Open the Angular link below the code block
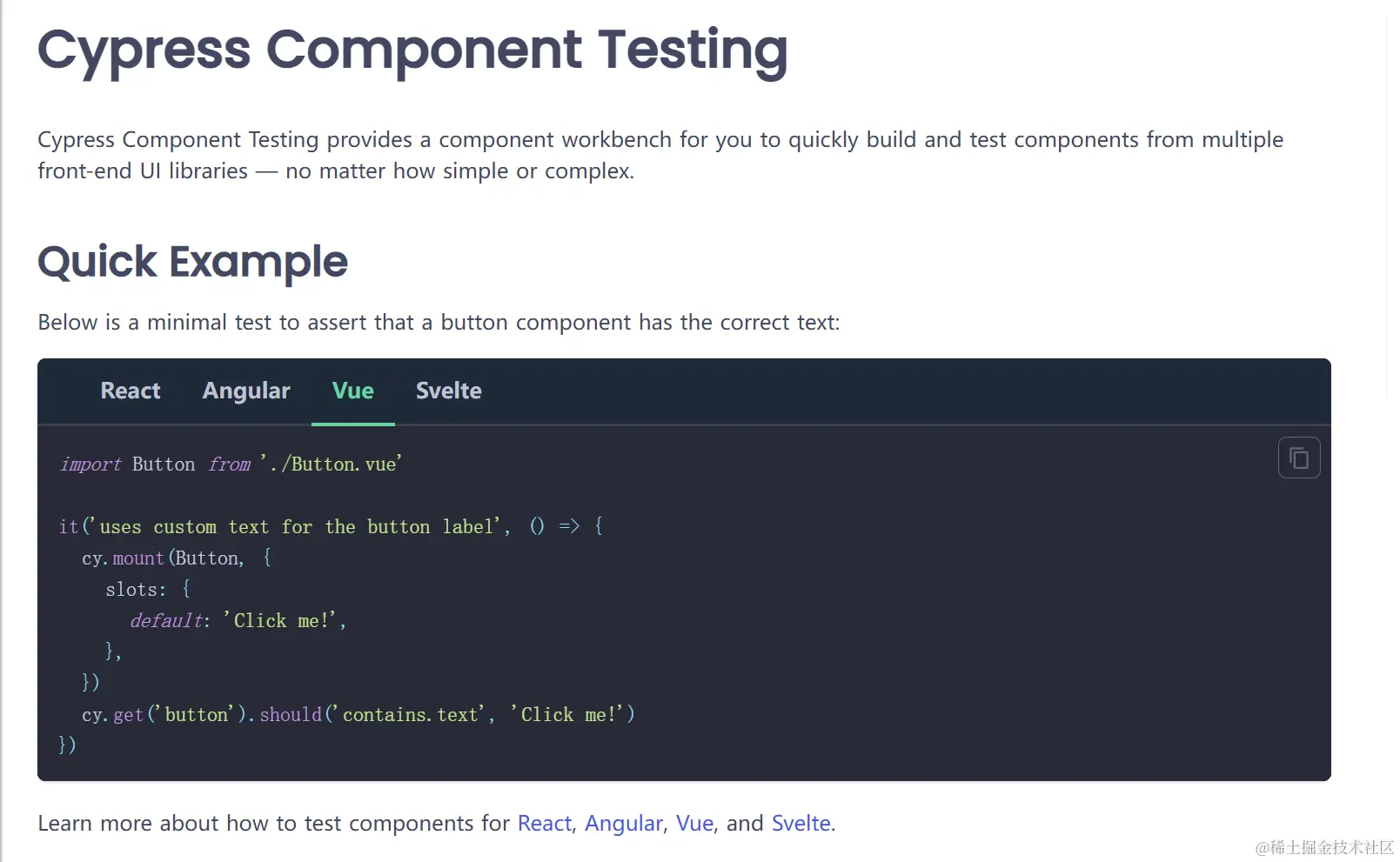 click(624, 823)
